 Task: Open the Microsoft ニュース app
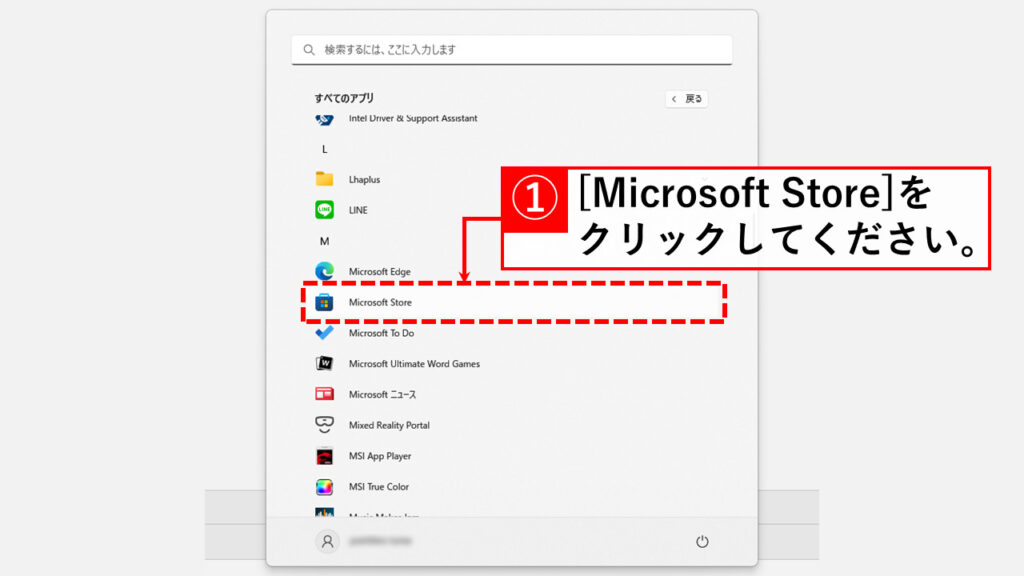[x=382, y=395]
